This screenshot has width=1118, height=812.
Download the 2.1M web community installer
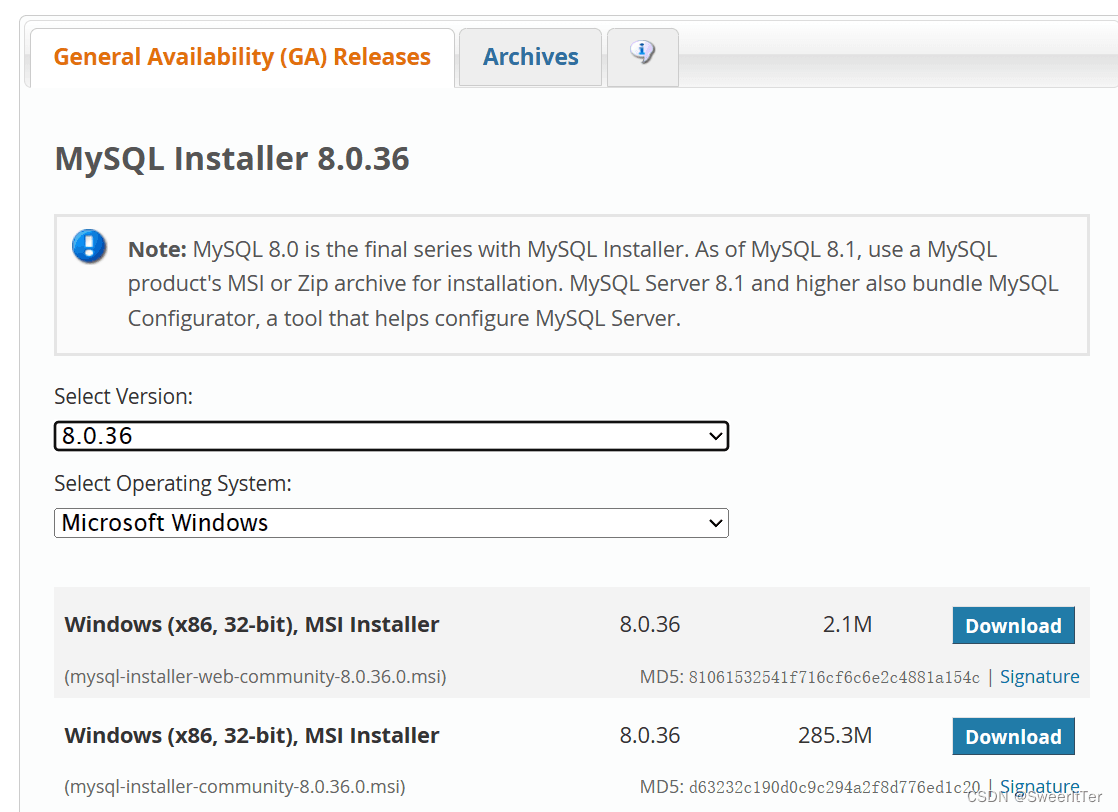[x=1013, y=625]
